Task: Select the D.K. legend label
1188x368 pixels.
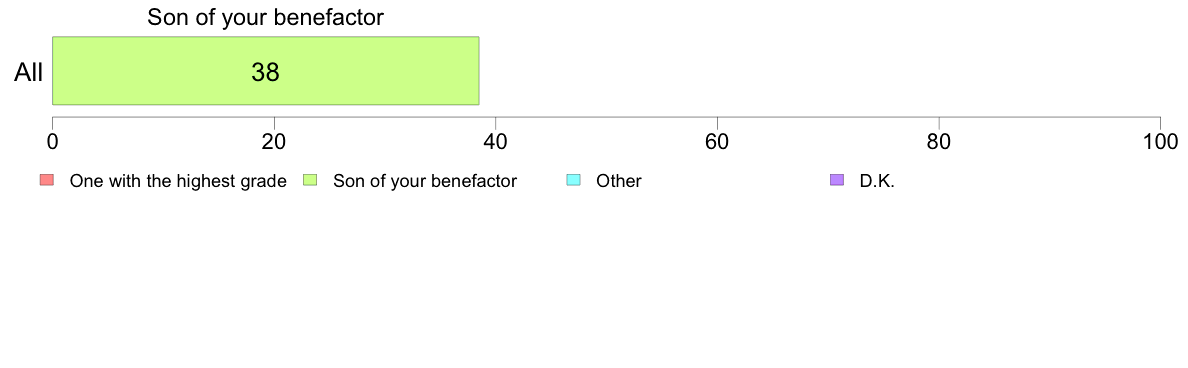Action: [x=877, y=181]
